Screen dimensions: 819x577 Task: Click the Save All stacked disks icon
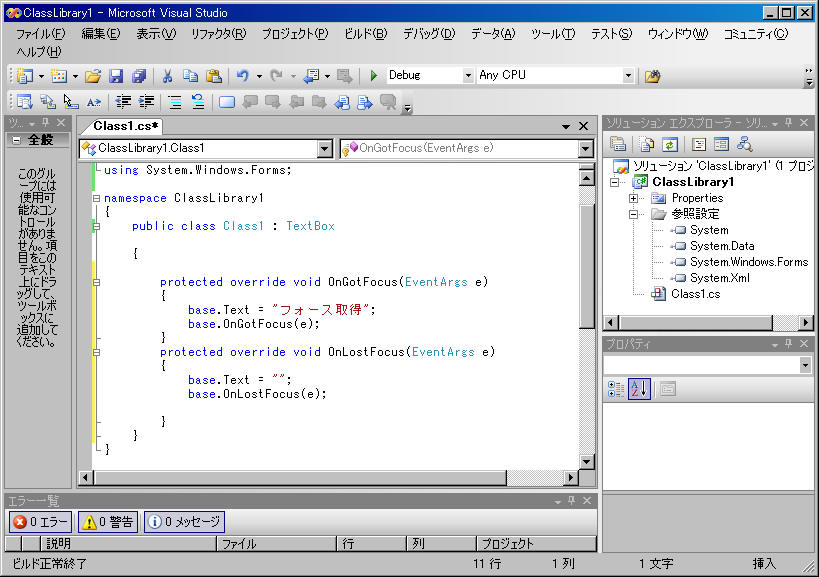(x=139, y=76)
